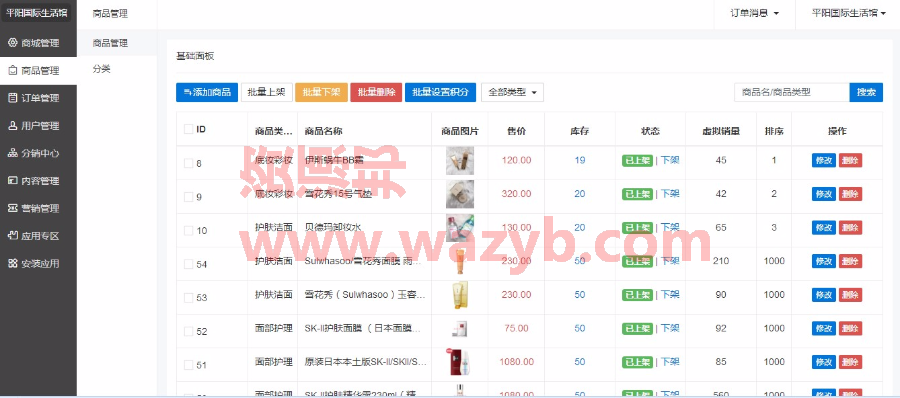Click 删除 for product ID 51
Viewport: 900px width, 398px height.
[x=850, y=362]
